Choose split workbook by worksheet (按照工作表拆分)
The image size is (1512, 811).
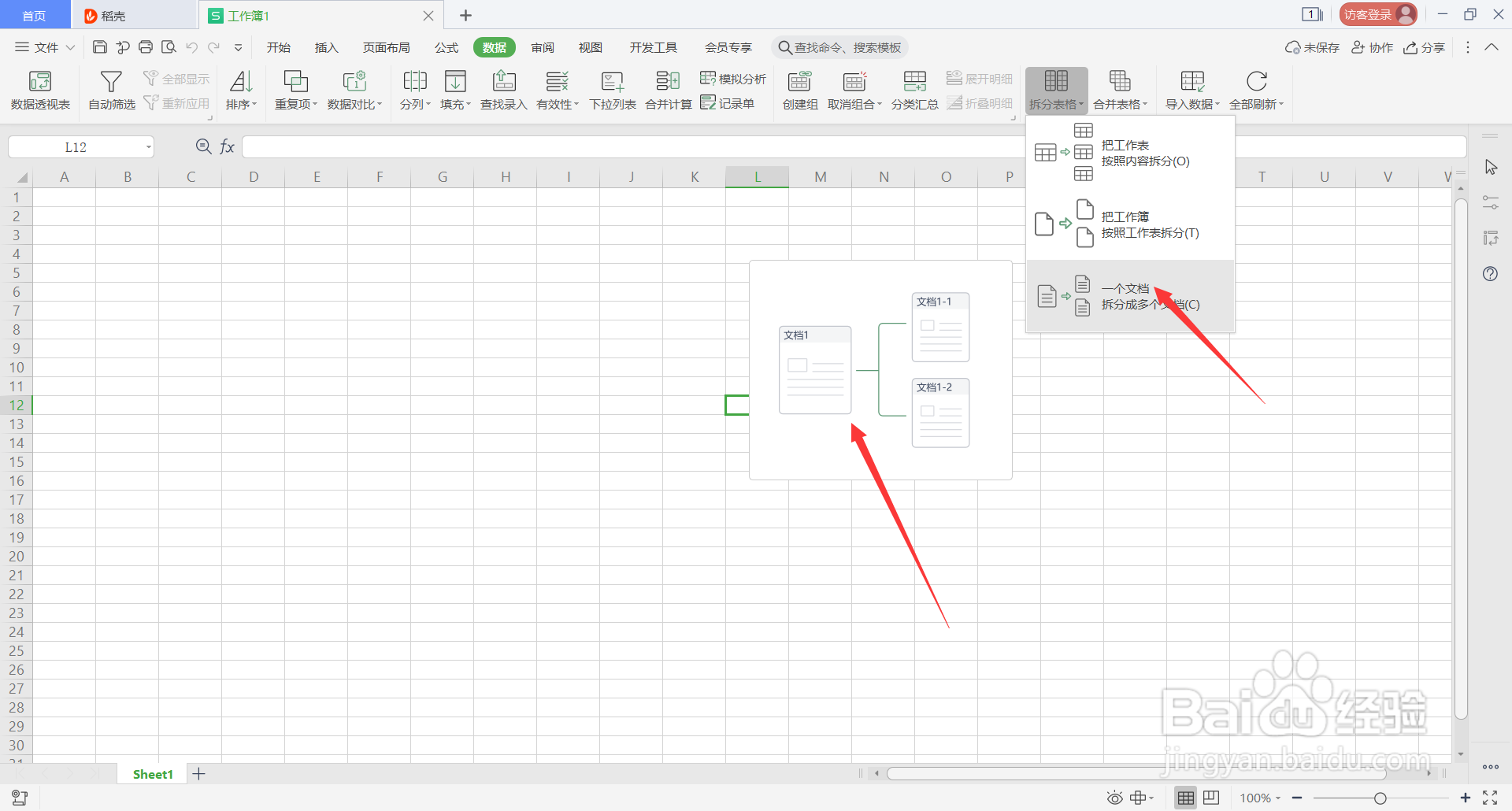click(x=1130, y=224)
